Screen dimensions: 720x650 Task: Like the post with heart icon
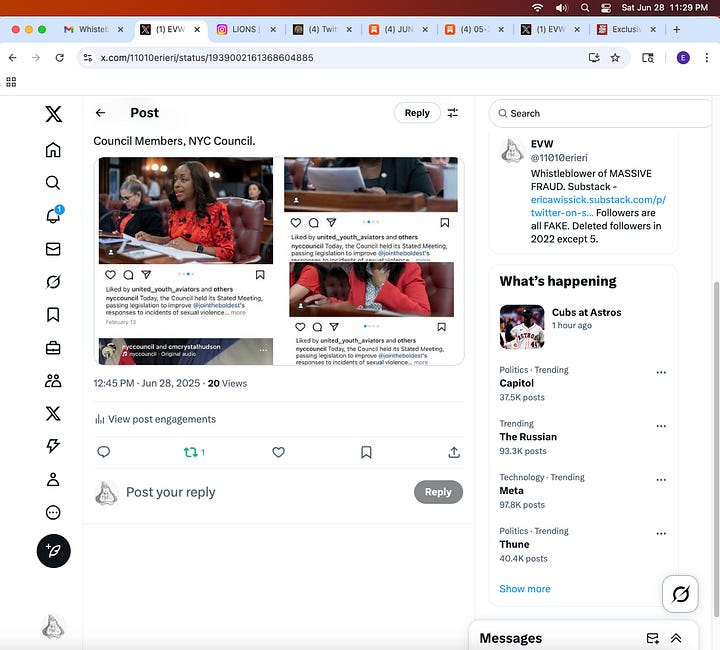tap(279, 452)
